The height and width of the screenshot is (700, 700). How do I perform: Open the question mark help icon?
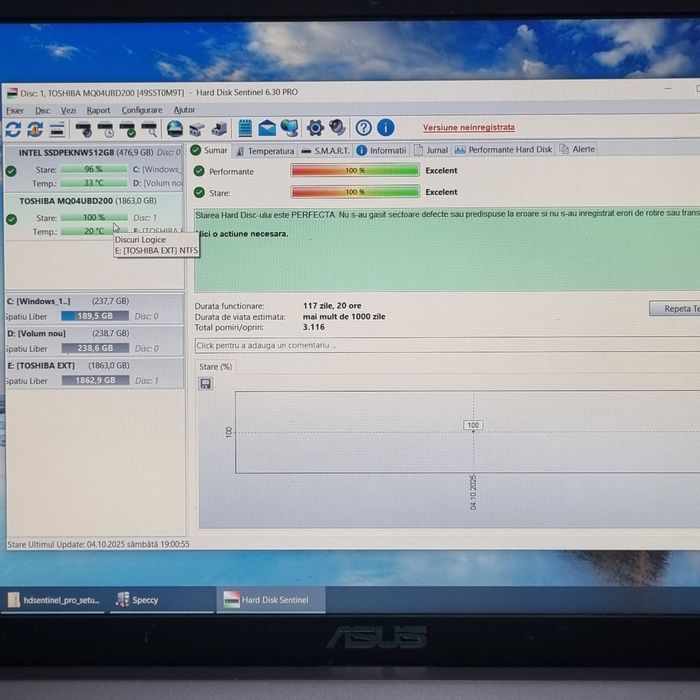(363, 128)
